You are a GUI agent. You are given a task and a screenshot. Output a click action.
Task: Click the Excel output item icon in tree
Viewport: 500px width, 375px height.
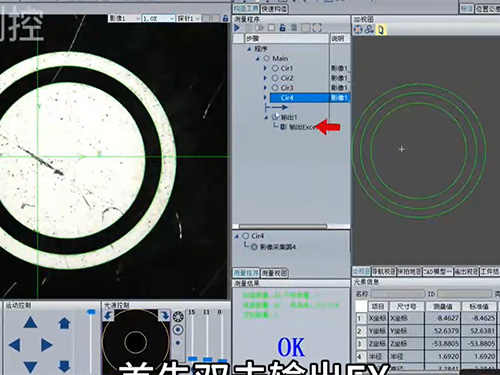click(283, 127)
